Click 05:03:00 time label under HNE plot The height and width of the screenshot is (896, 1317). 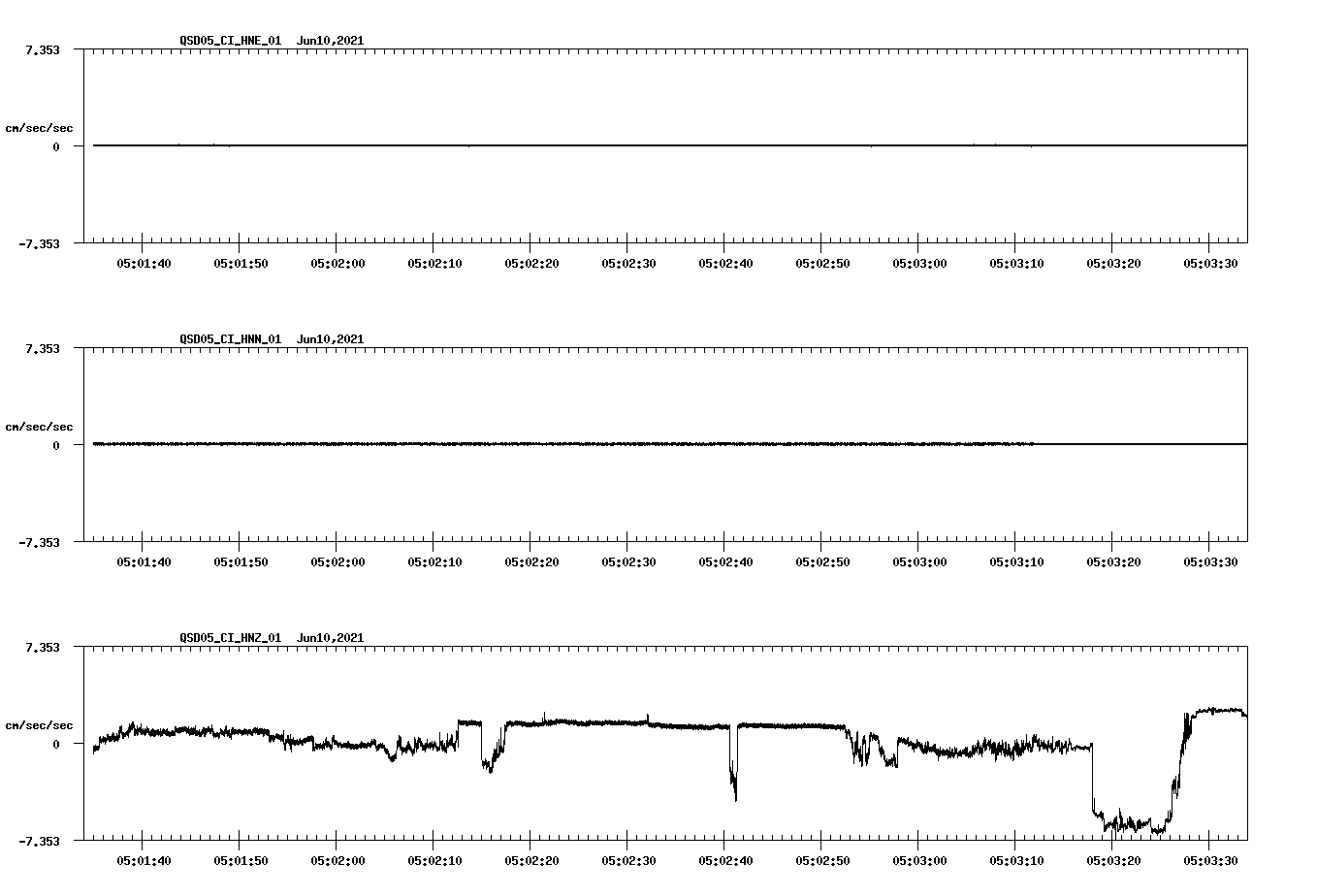point(919,263)
